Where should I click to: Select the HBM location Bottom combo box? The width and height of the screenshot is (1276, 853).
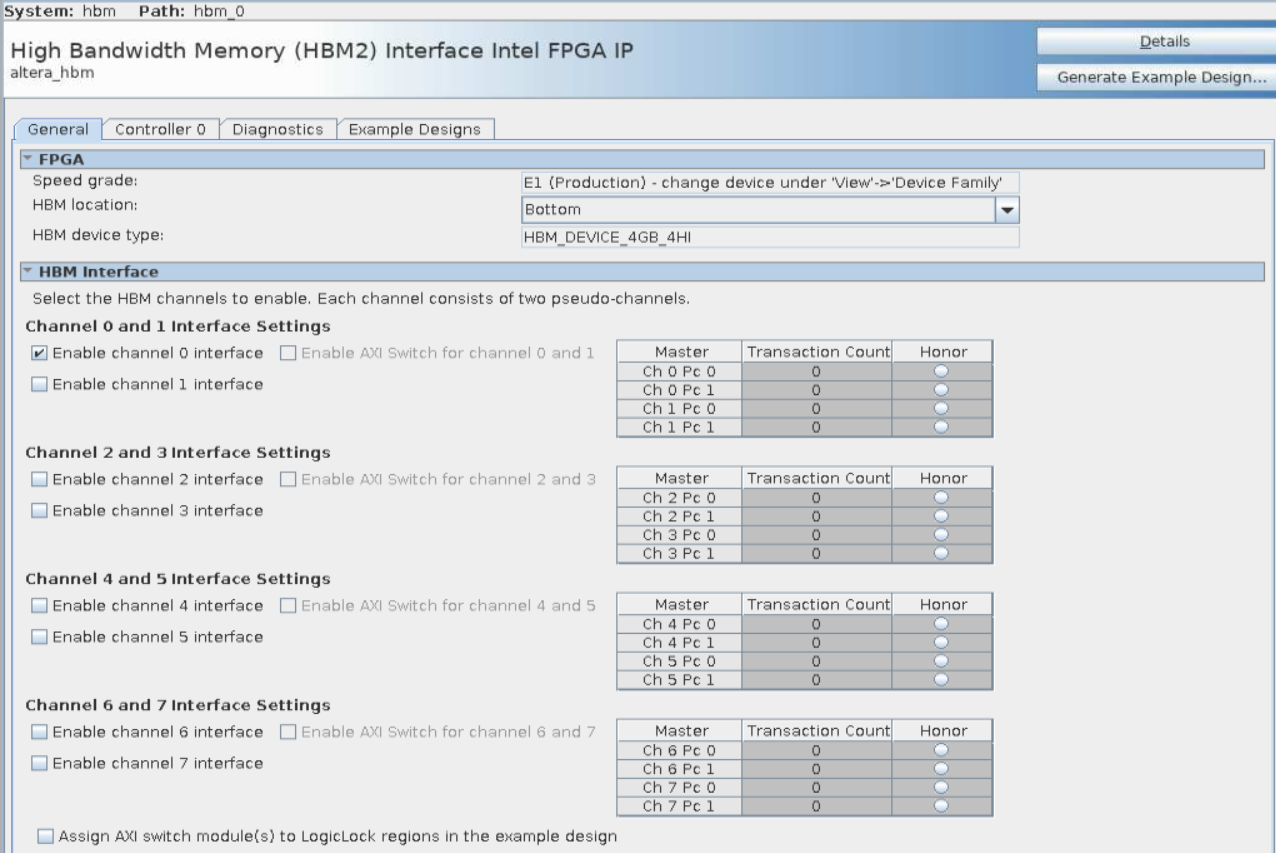[770, 210]
